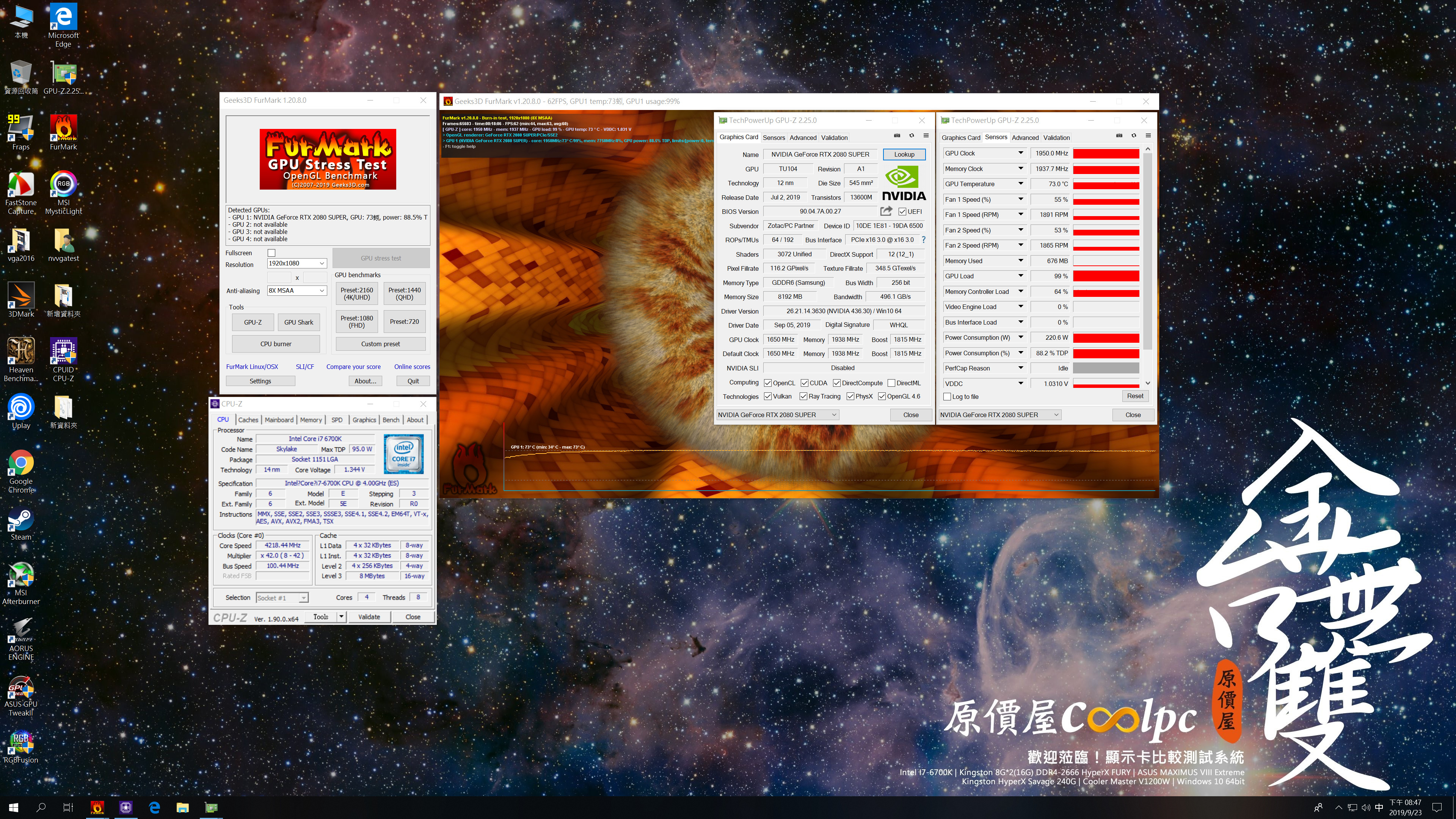Switch to Caches tab in CPU-Z
Screen dimensions: 1456x819
[x=248, y=419]
